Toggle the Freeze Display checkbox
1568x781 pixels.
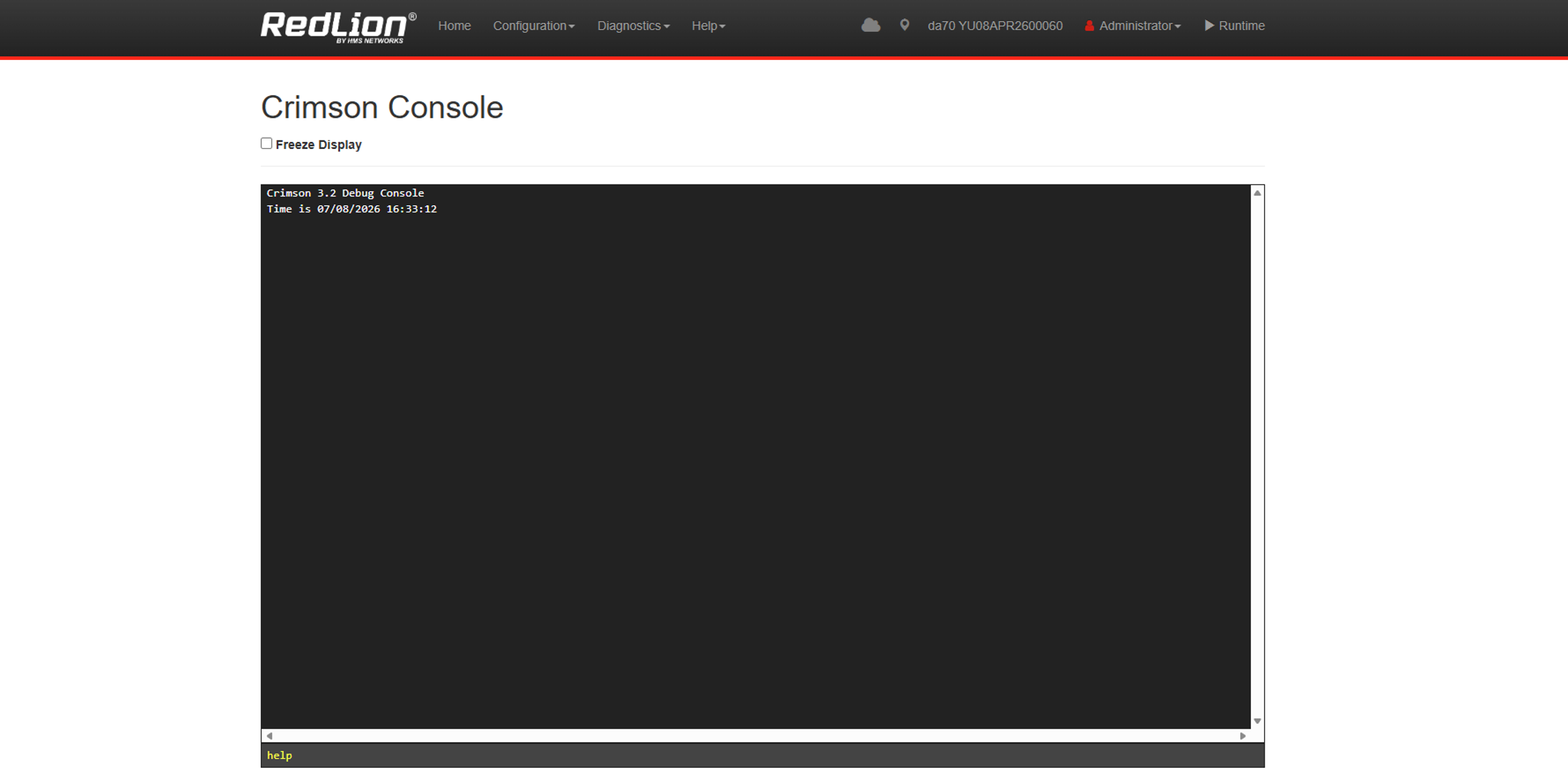click(x=266, y=143)
